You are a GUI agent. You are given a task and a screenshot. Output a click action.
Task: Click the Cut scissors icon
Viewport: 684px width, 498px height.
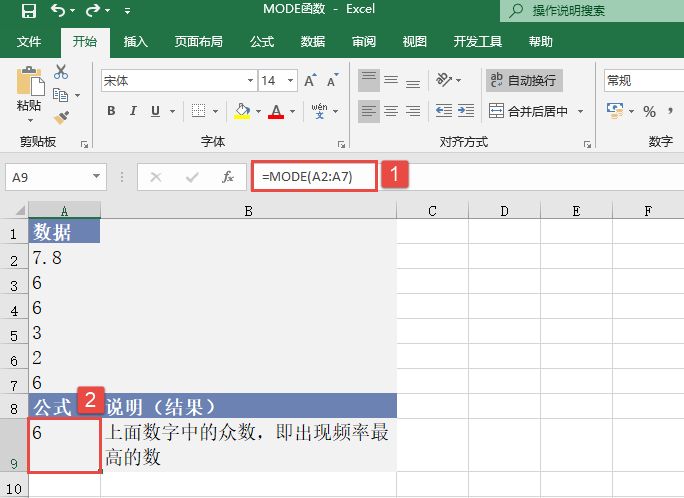pyautogui.click(x=61, y=72)
